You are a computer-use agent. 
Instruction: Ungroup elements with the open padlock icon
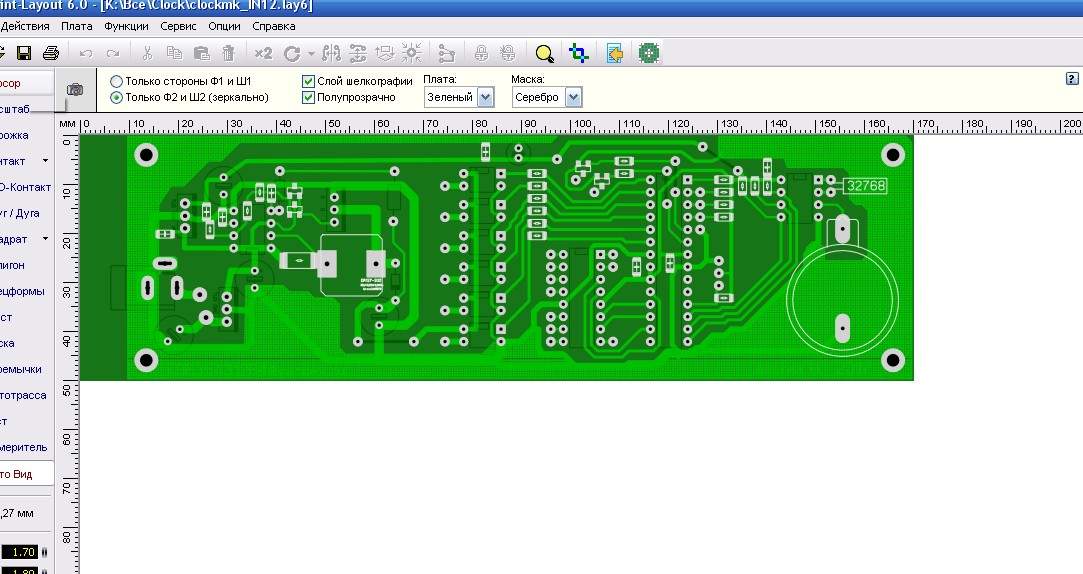[x=508, y=53]
